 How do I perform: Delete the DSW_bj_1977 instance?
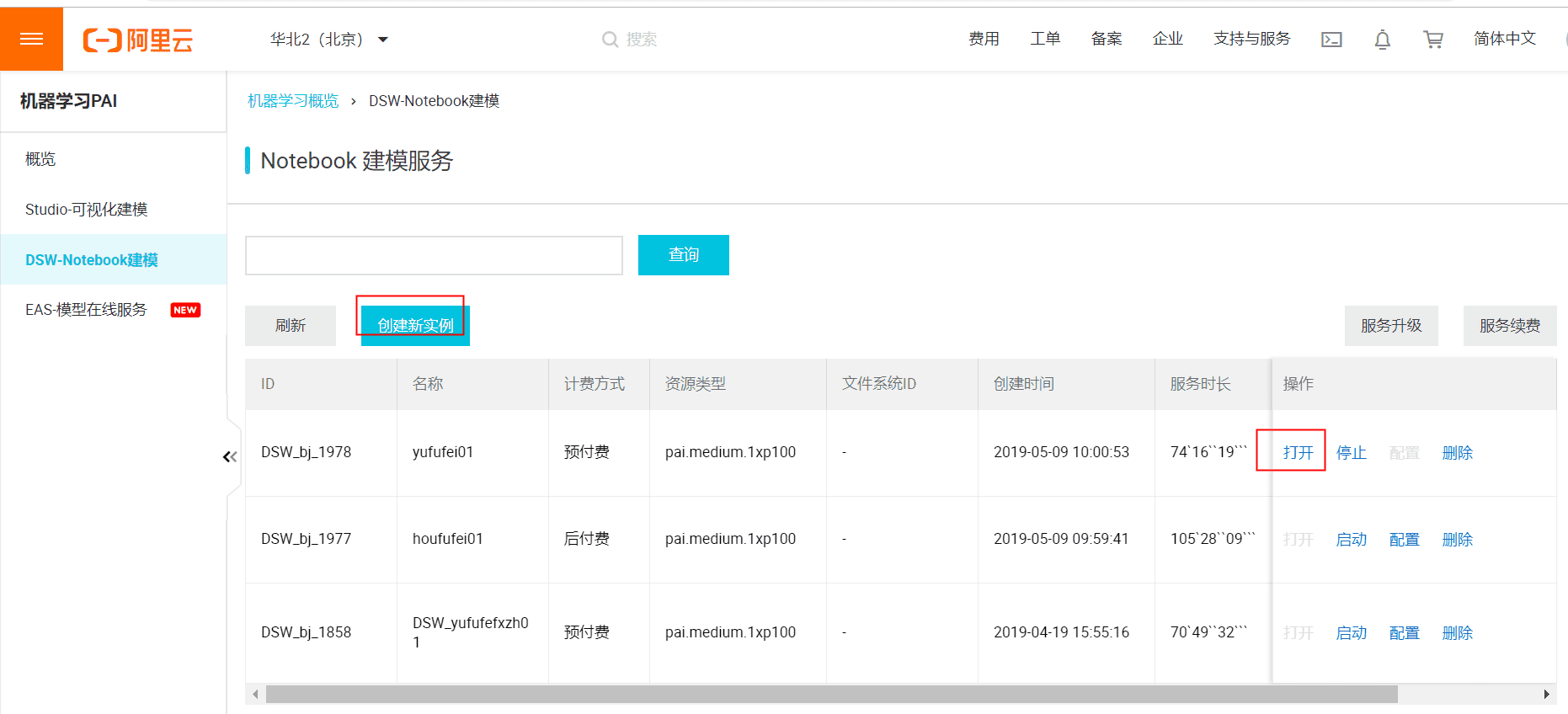coord(1457,540)
